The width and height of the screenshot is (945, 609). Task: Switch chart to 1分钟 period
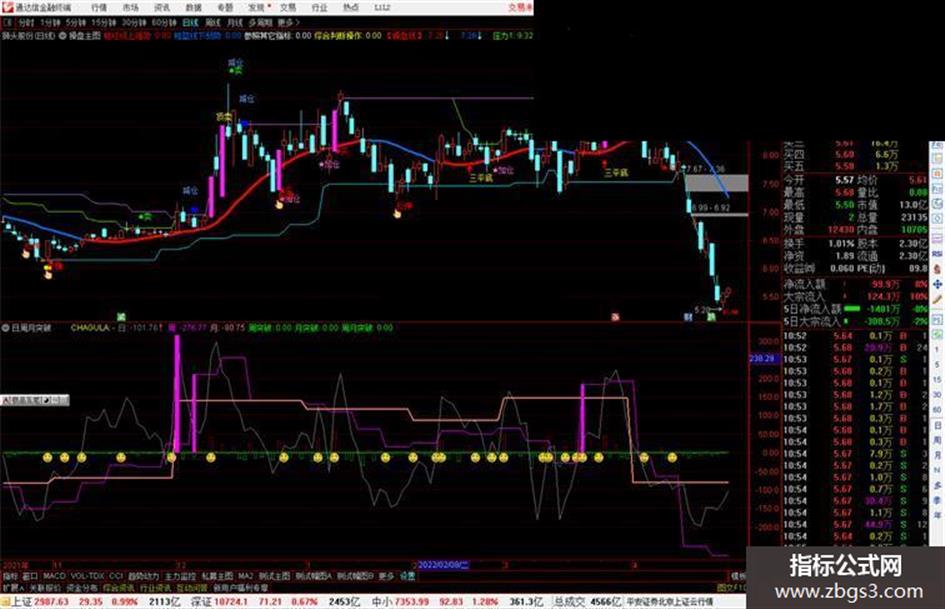point(50,22)
